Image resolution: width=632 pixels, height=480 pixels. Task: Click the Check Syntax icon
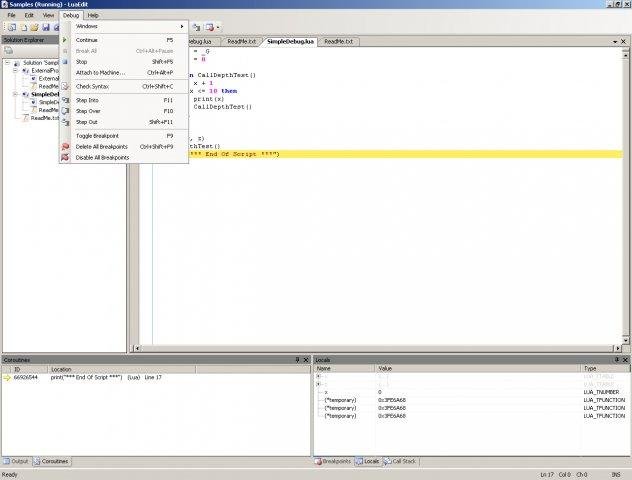click(x=65, y=86)
